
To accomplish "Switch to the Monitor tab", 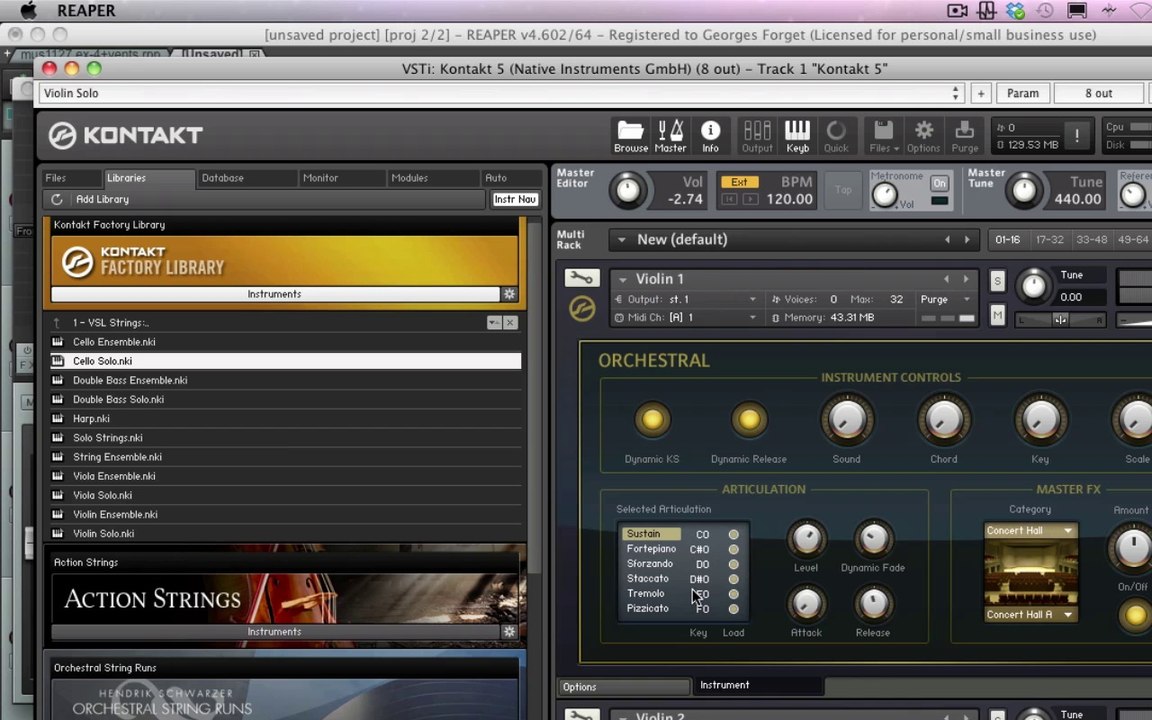I will tap(342, 178).
